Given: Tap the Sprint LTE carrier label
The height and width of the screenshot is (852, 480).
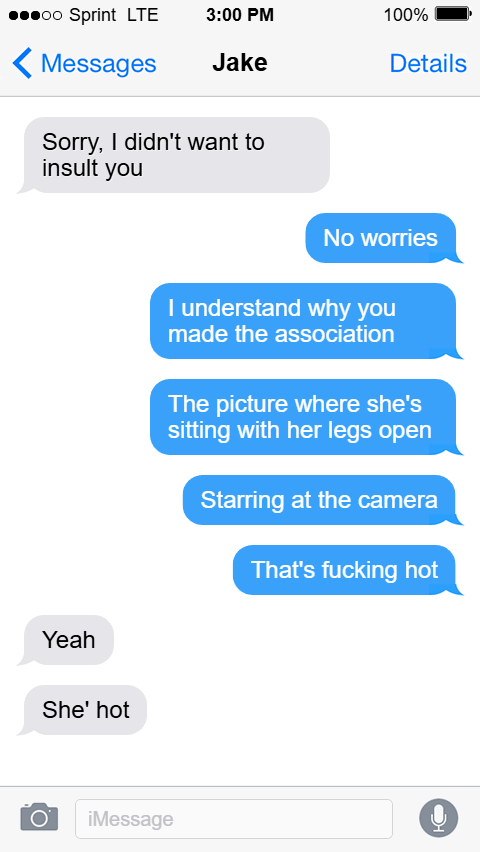Looking at the screenshot, I should click(114, 15).
